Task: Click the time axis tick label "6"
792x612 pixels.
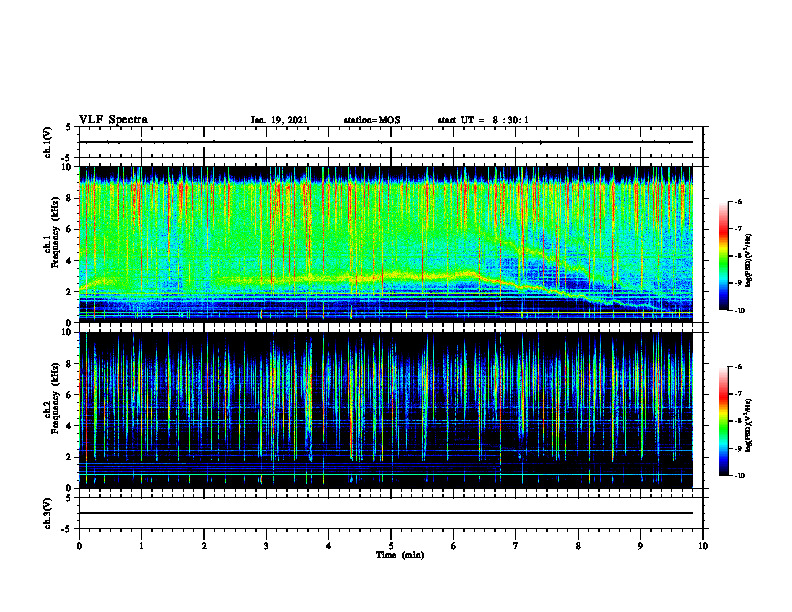Action: click(x=454, y=546)
